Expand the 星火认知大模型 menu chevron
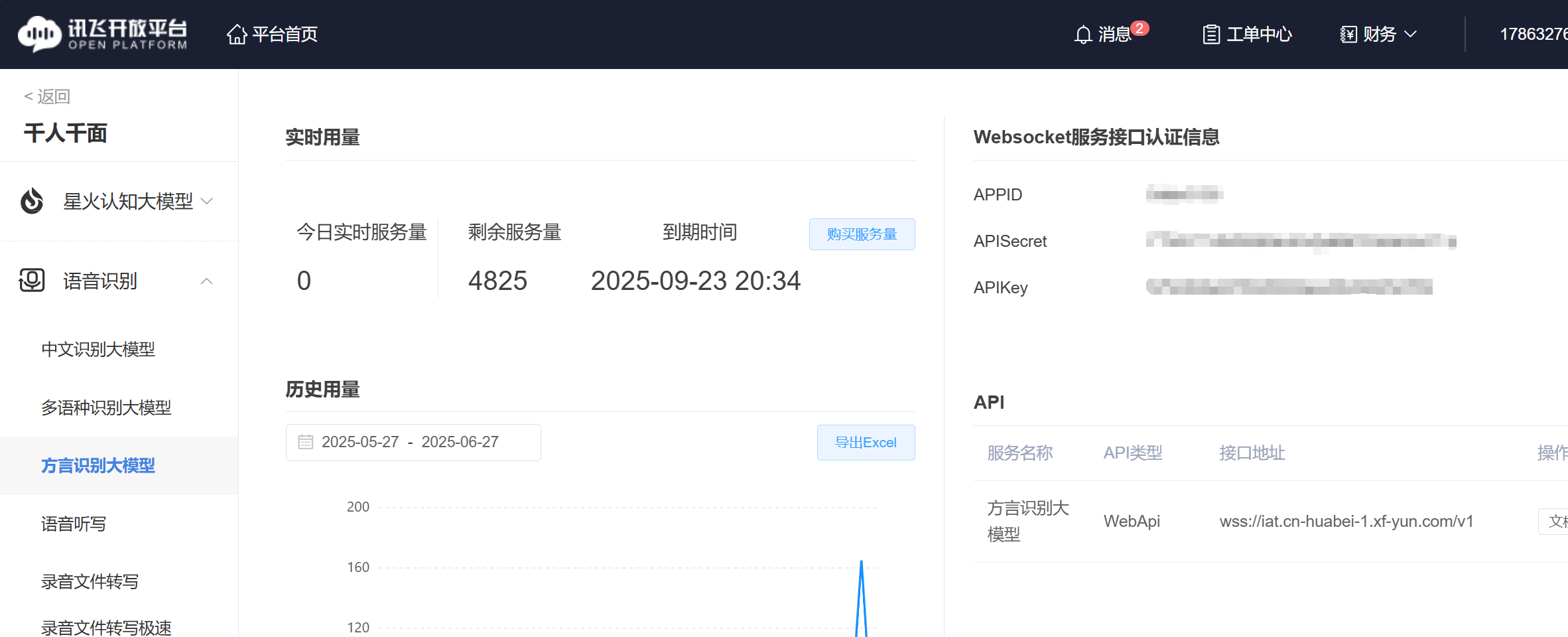Image resolution: width=1568 pixels, height=637 pixels. pos(207,201)
